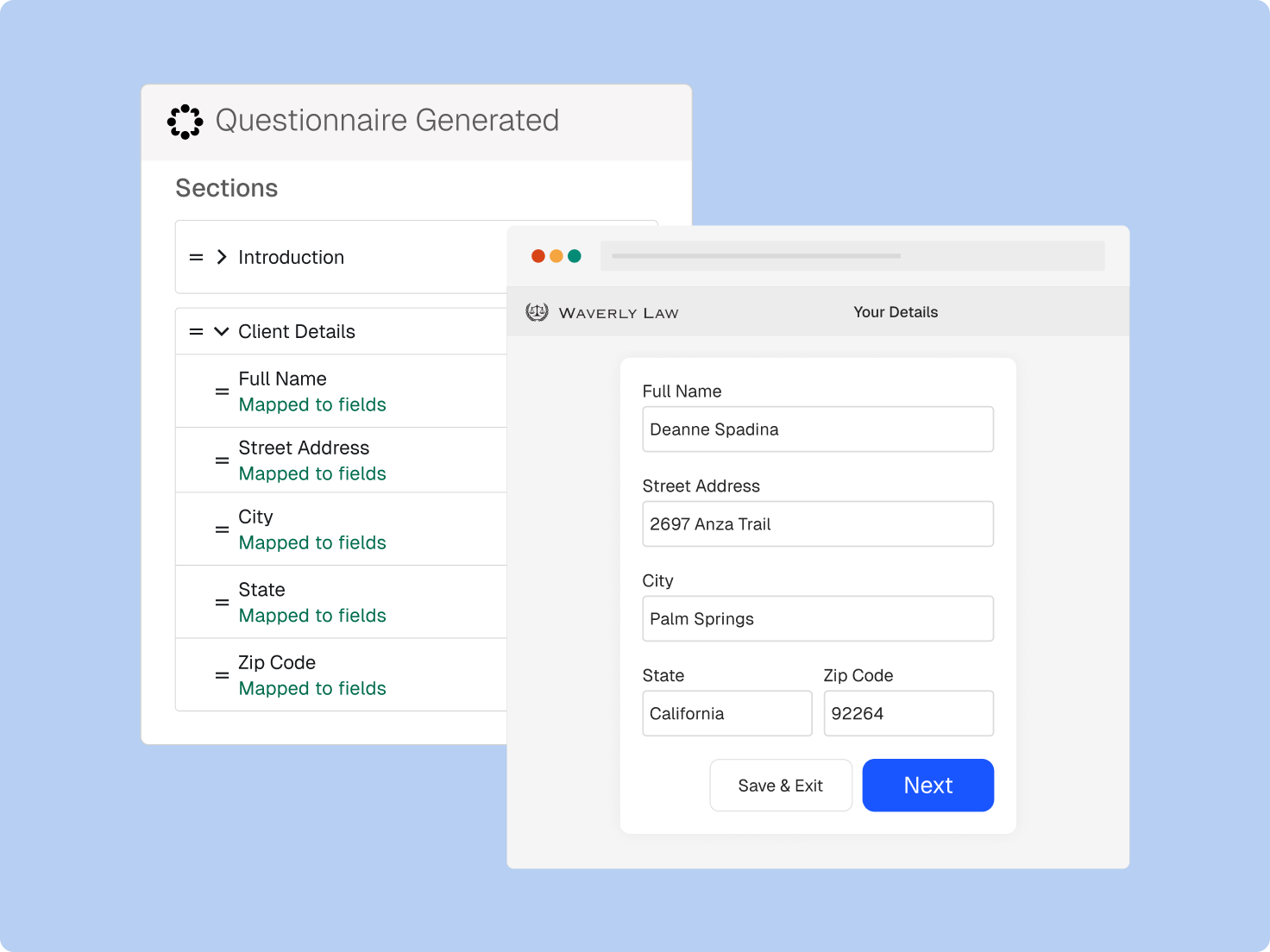
Task: Click the Your Details page title
Action: point(896,312)
